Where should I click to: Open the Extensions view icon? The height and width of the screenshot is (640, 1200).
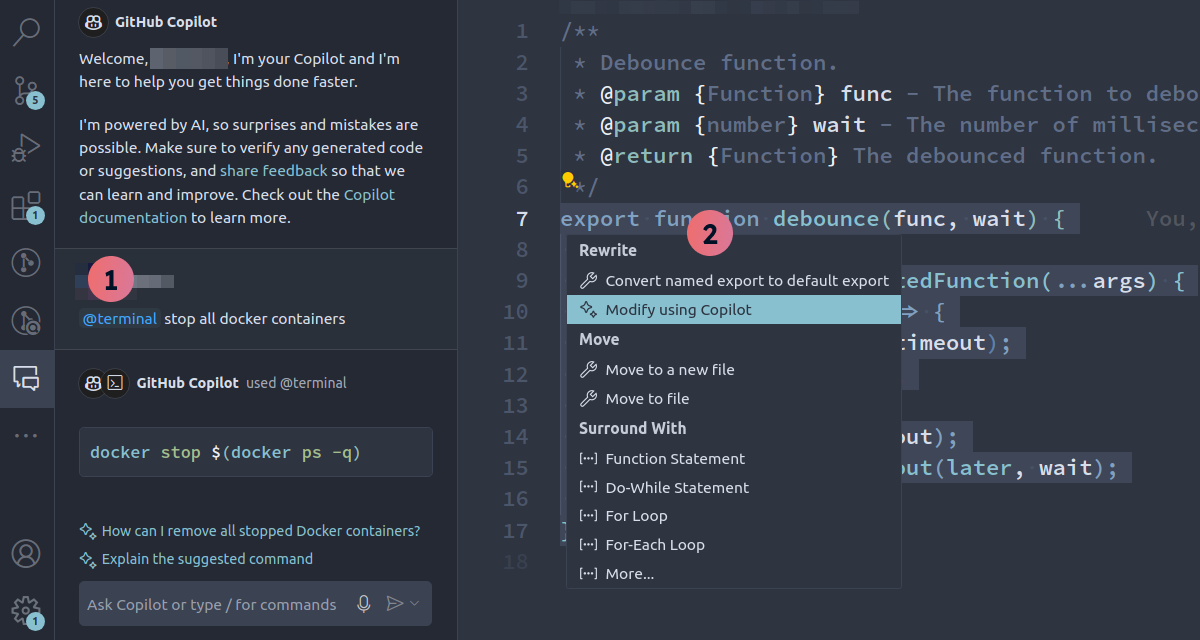[x=26, y=206]
